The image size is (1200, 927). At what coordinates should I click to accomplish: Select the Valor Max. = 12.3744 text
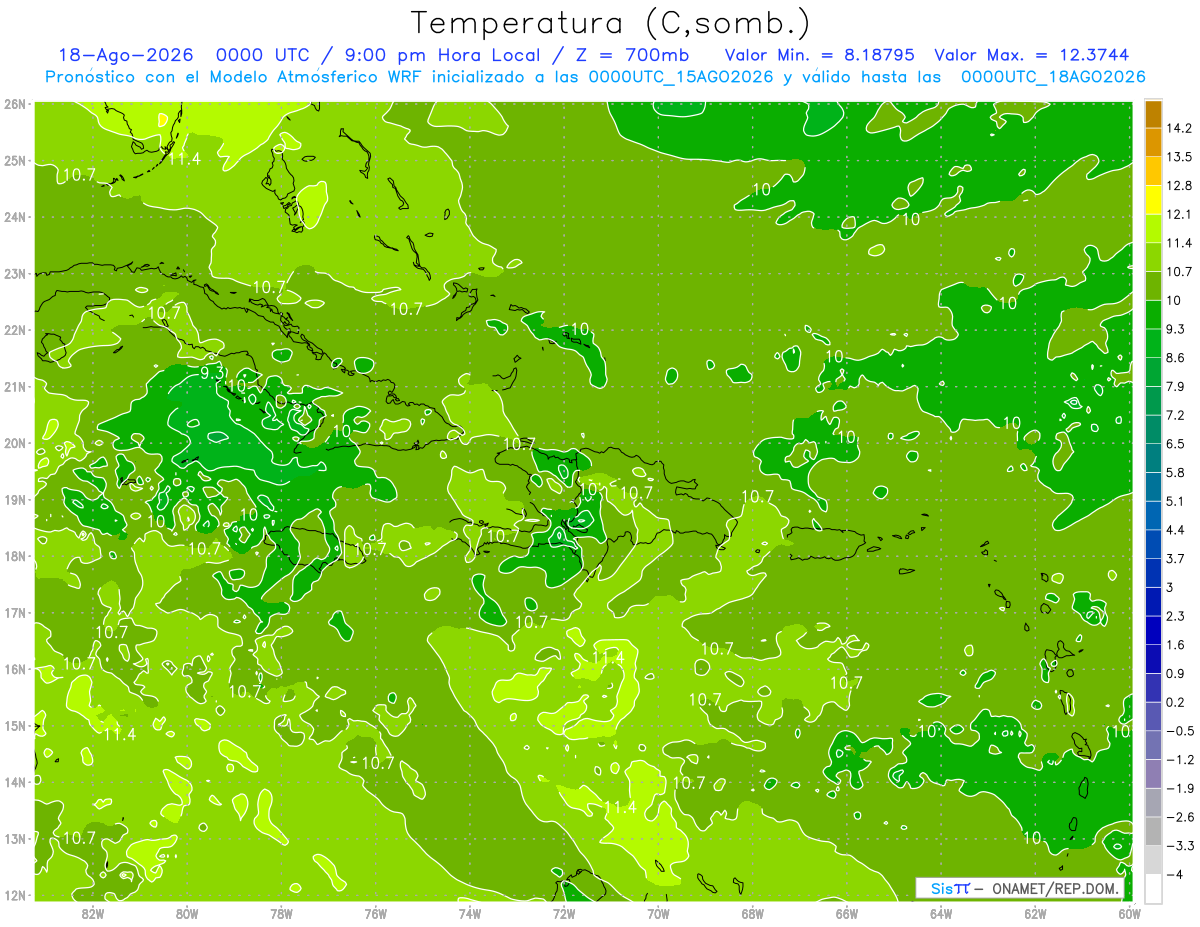tap(1031, 55)
